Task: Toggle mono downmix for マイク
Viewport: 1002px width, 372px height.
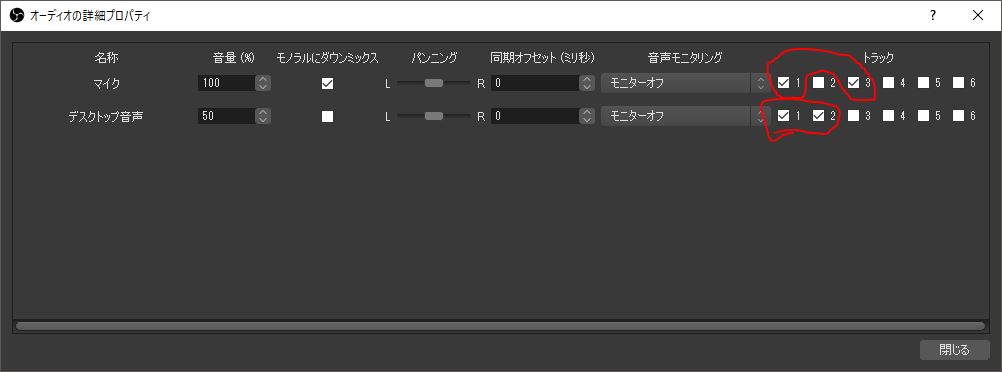Action: coord(327,83)
